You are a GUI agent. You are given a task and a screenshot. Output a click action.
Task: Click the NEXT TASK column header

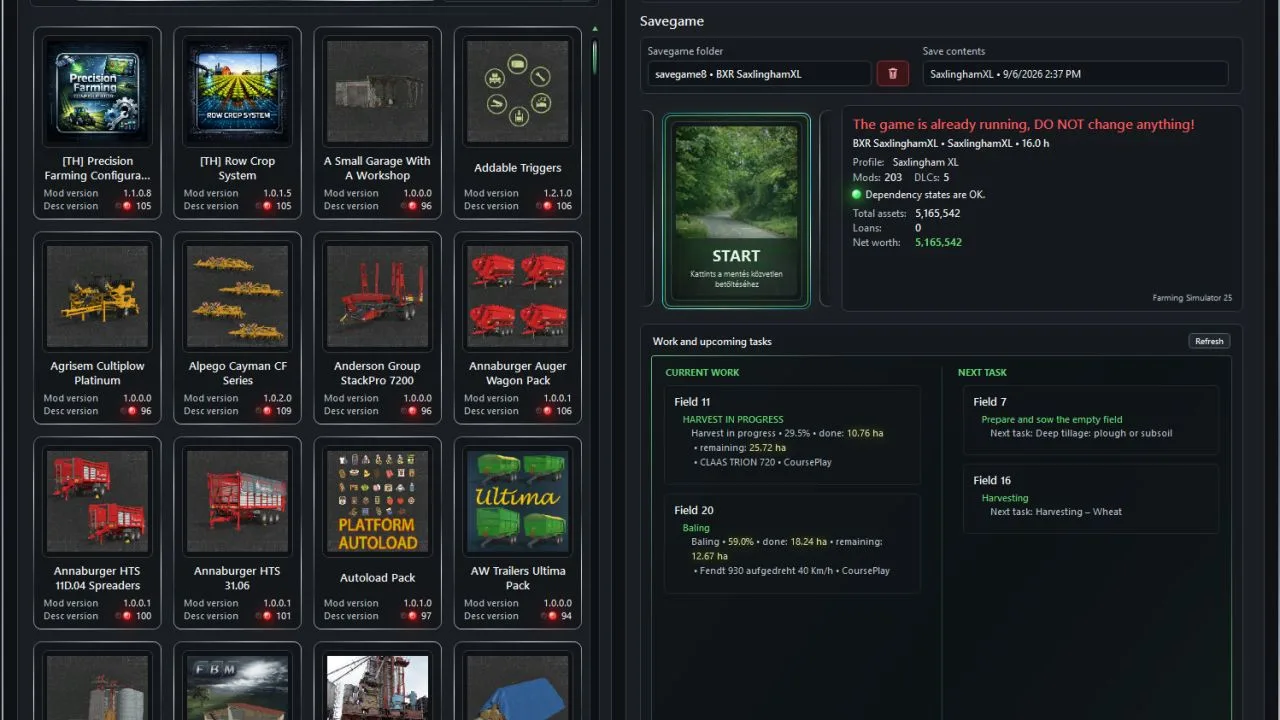[x=982, y=373]
